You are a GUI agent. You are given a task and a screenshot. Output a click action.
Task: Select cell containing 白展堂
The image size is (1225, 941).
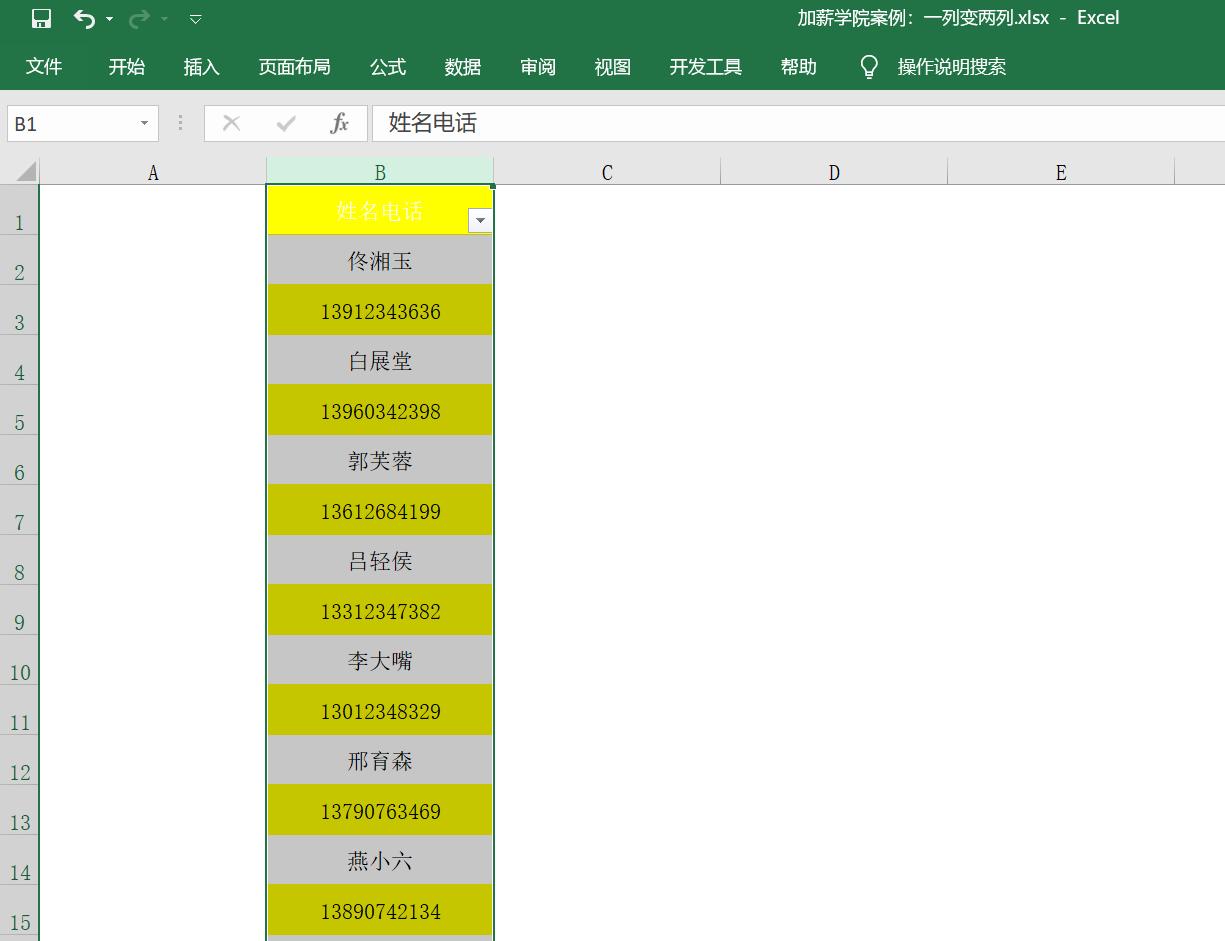(x=380, y=360)
